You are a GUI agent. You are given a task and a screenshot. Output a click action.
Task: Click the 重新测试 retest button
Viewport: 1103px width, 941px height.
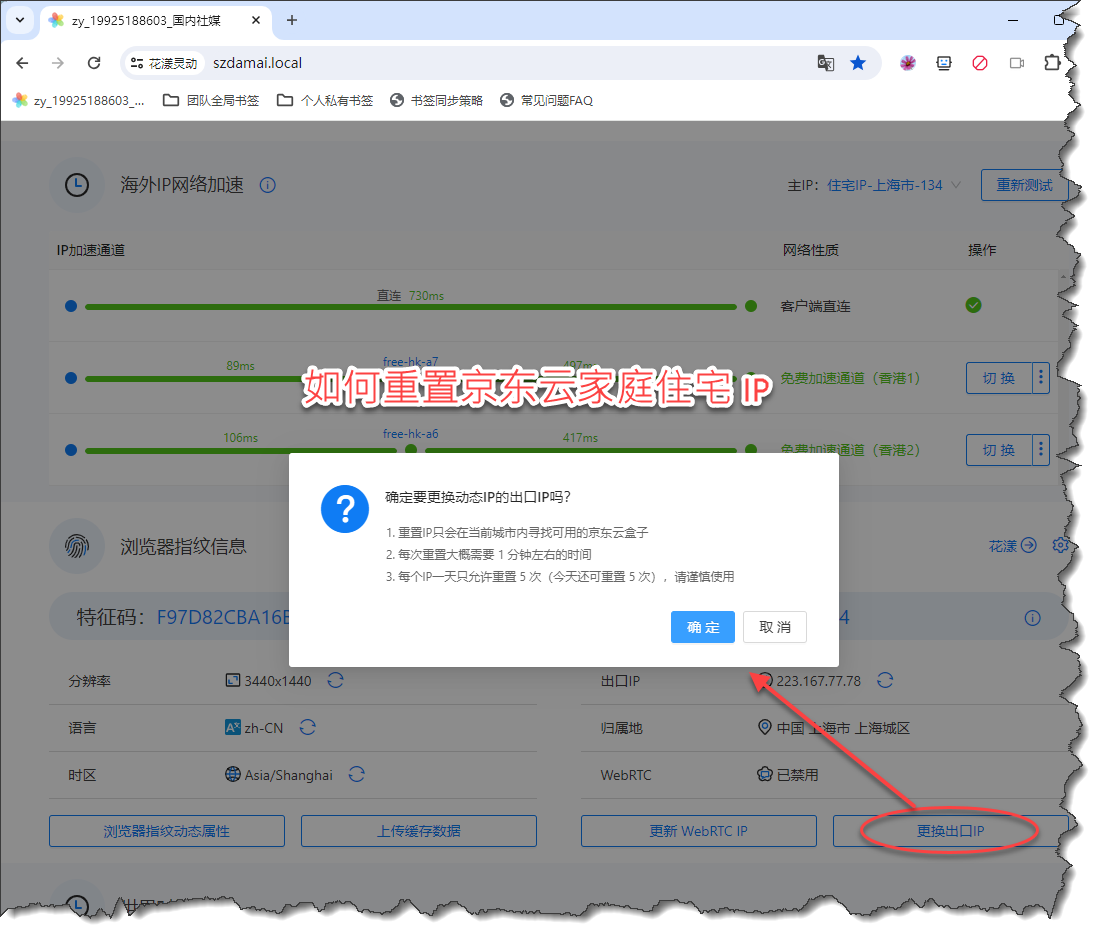coord(1024,185)
